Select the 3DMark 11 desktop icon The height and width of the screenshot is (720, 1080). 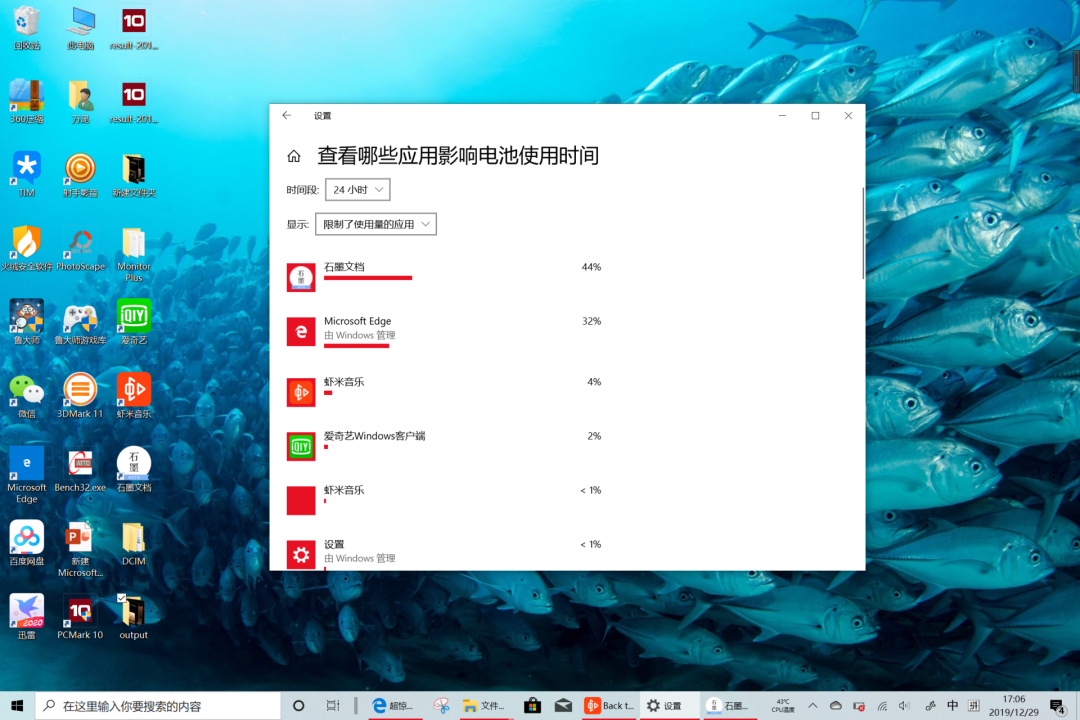coord(80,395)
